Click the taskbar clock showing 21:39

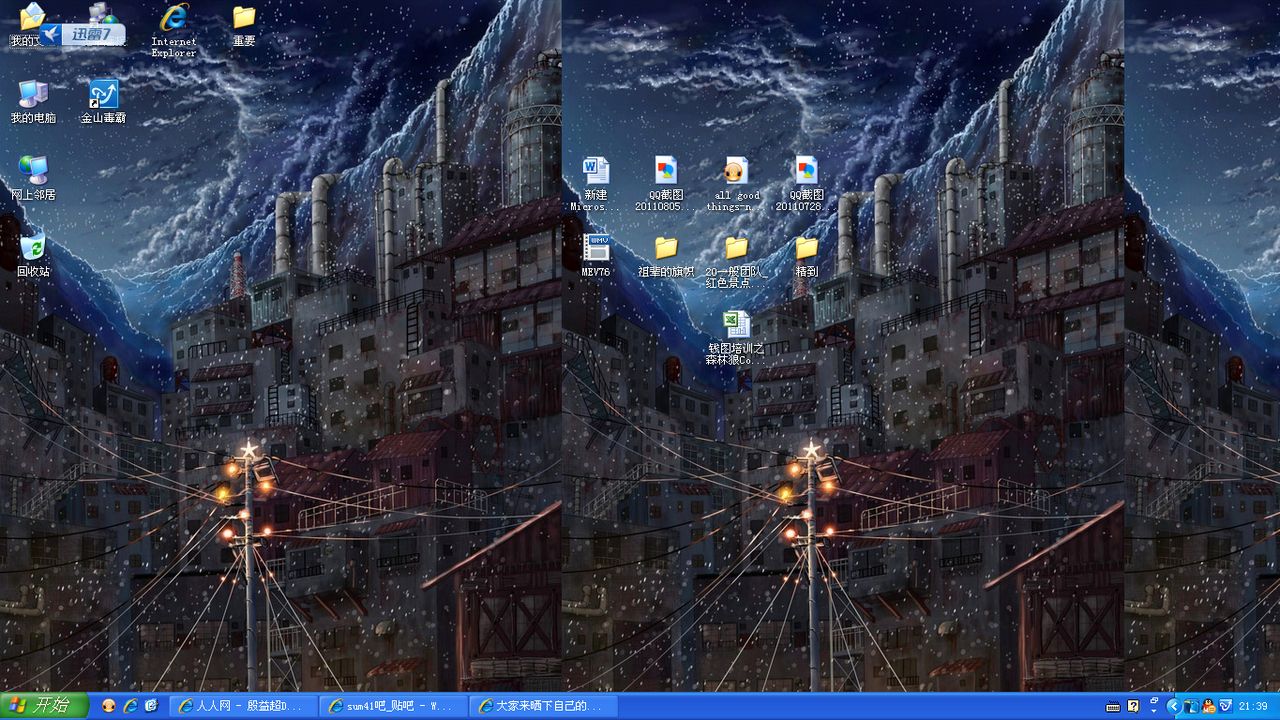tap(1254, 706)
